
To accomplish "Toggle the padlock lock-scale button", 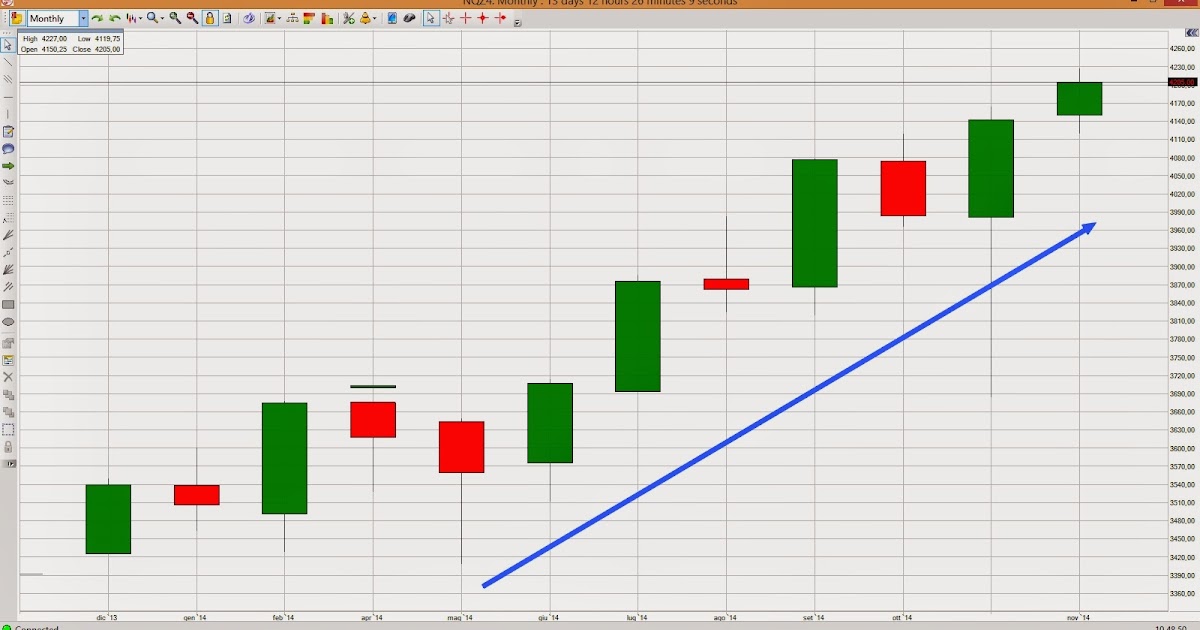I will tap(210, 18).
